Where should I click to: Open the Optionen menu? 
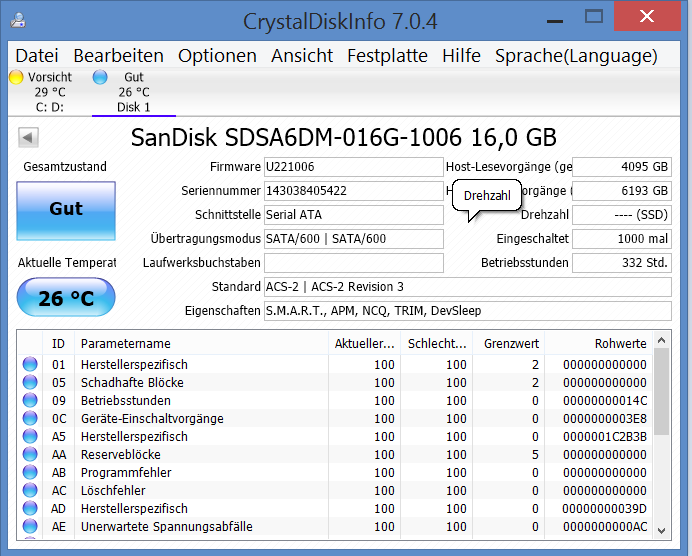[x=217, y=56]
